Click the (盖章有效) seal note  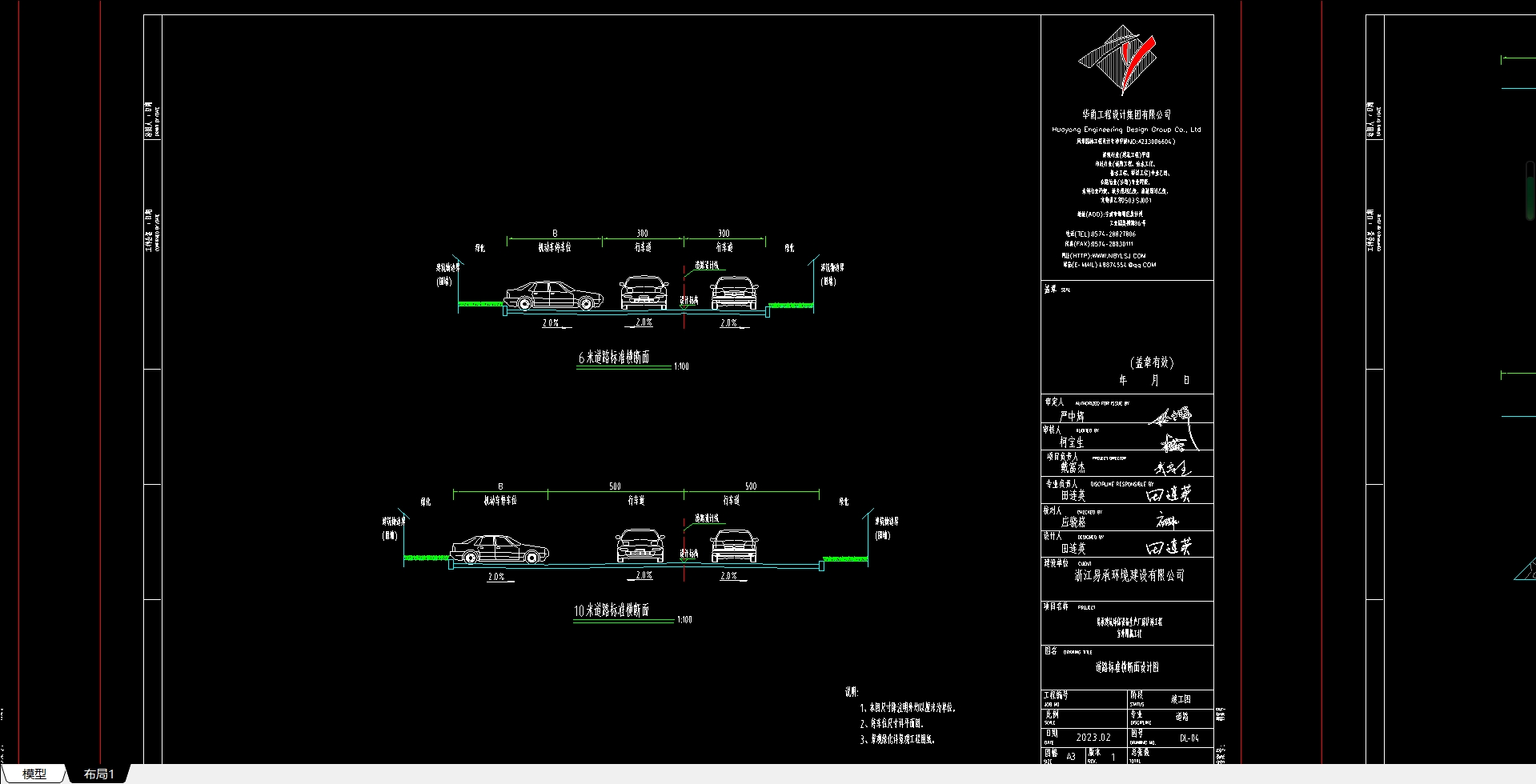(x=1152, y=363)
